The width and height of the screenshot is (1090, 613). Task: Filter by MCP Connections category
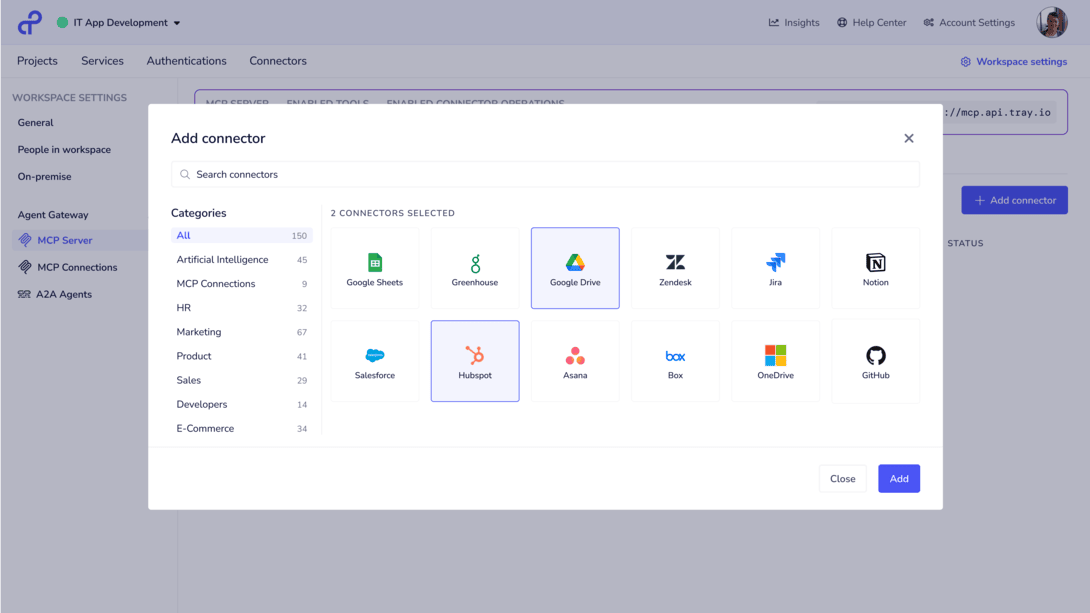point(241,284)
